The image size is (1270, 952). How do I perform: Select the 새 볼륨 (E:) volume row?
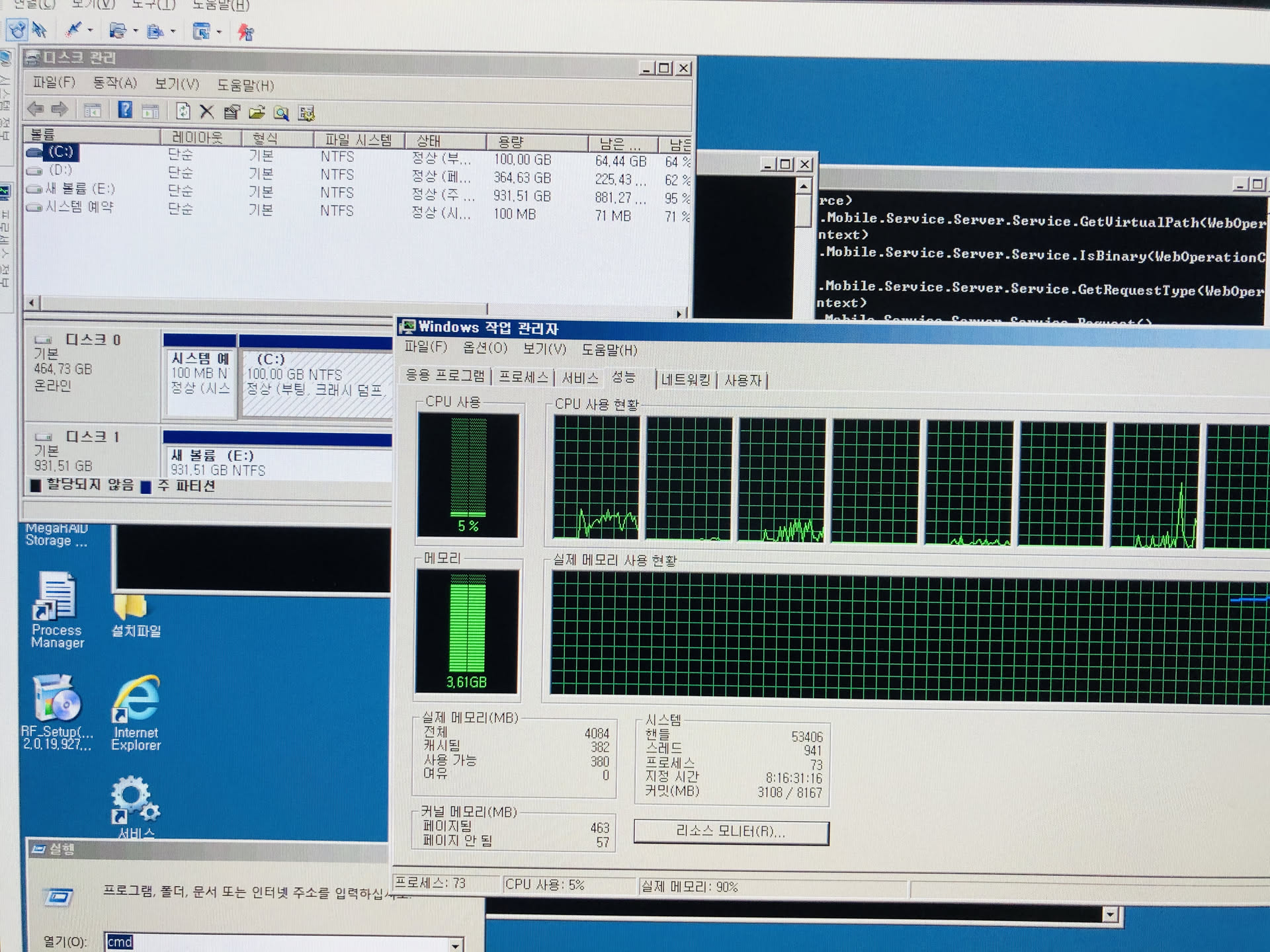79,189
